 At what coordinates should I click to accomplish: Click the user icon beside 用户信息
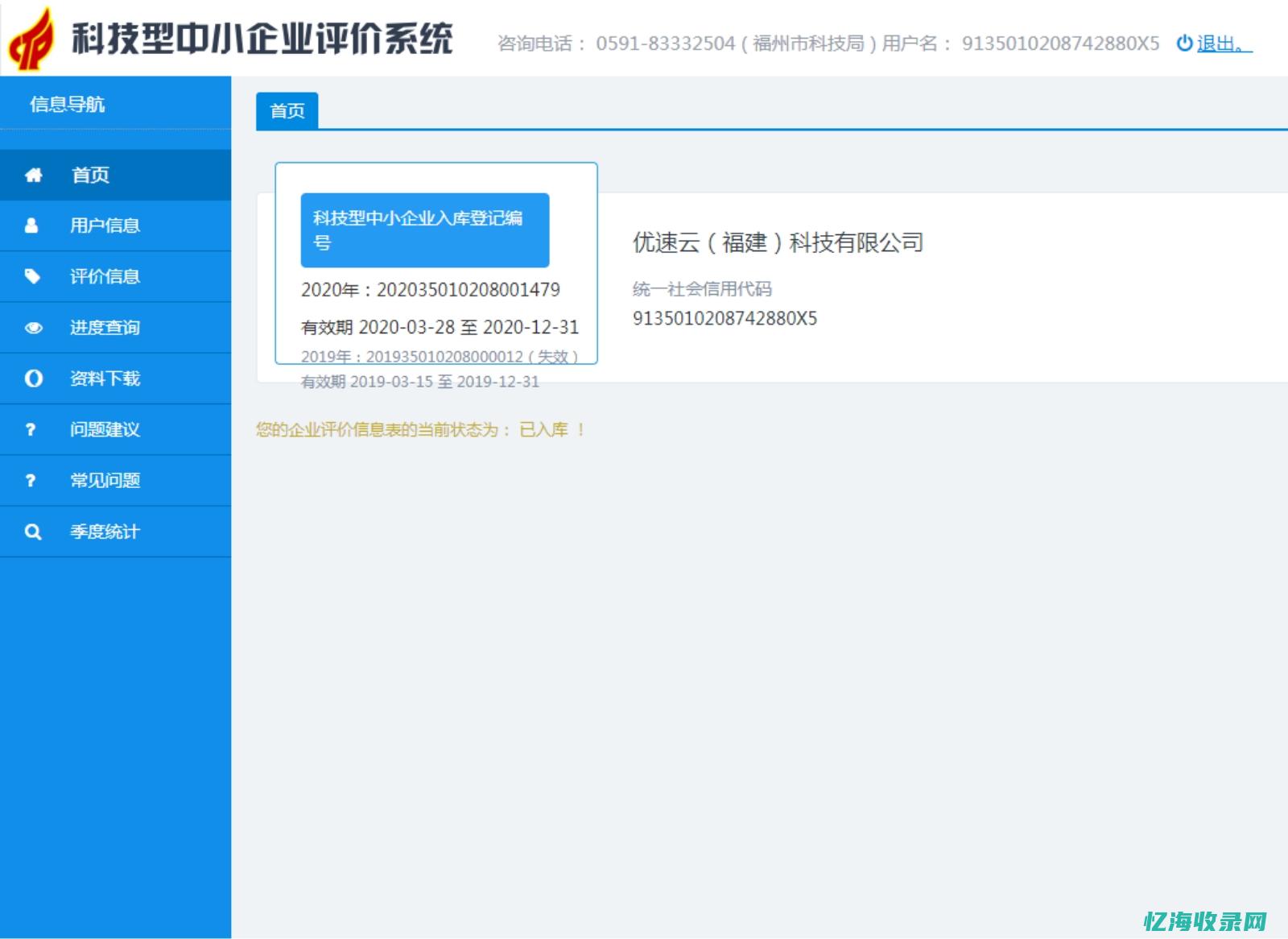click(31, 225)
